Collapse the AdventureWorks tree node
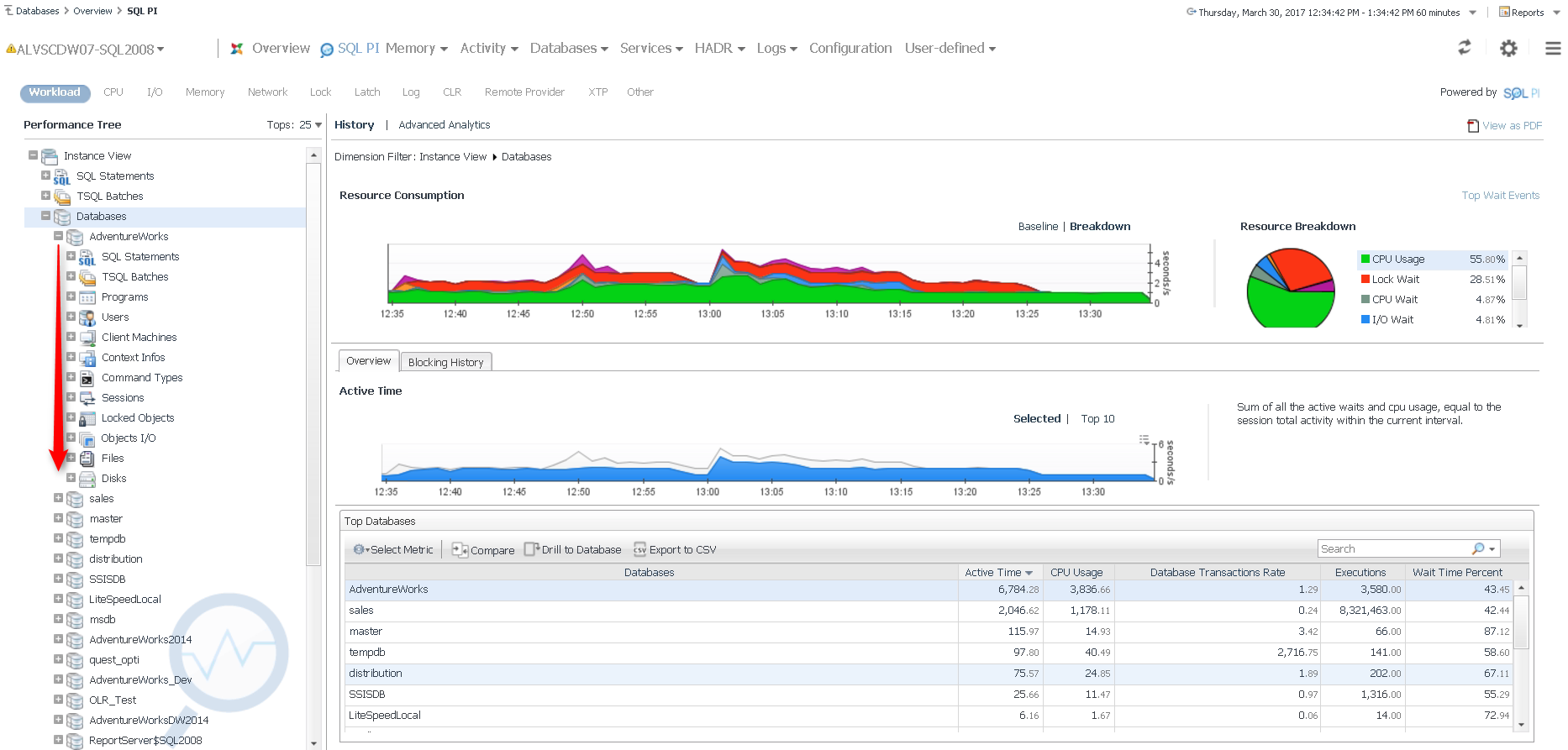 coord(58,236)
